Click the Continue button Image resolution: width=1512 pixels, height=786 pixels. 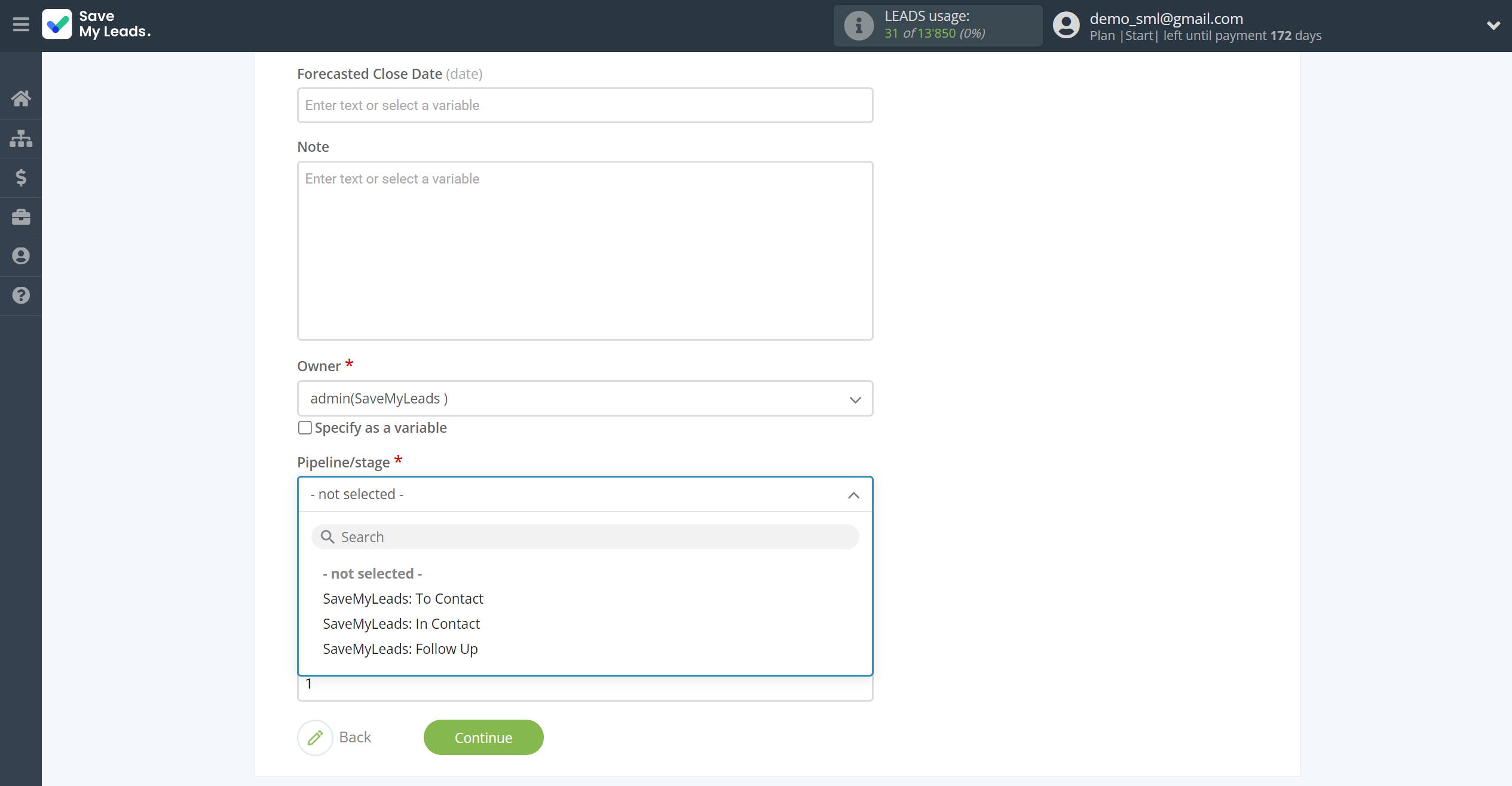coord(483,738)
